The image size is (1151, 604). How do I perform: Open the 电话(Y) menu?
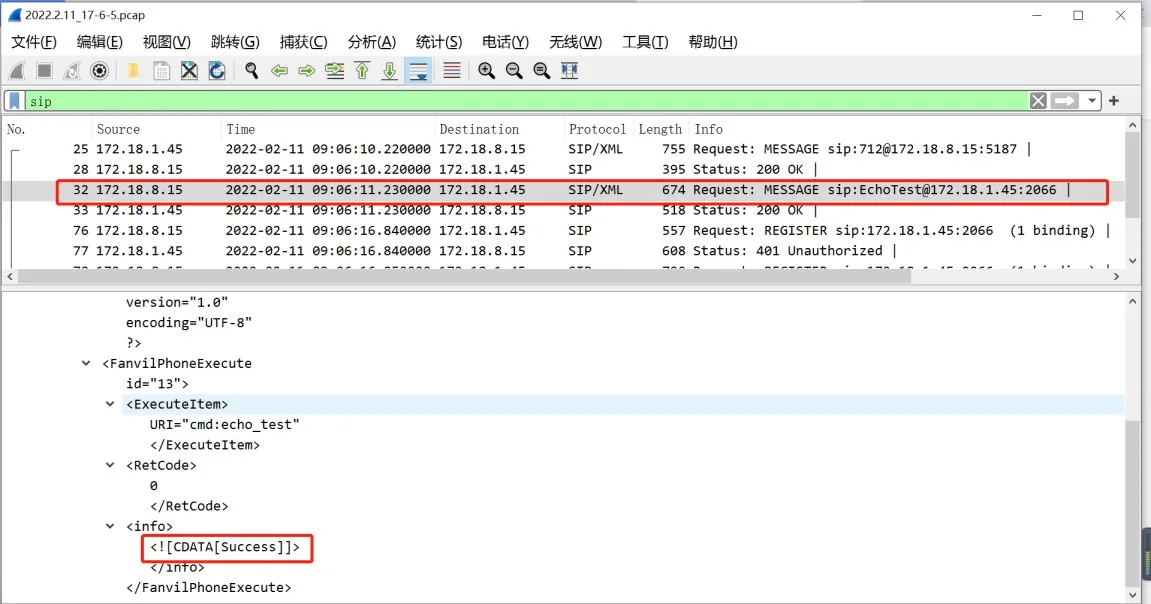(505, 42)
